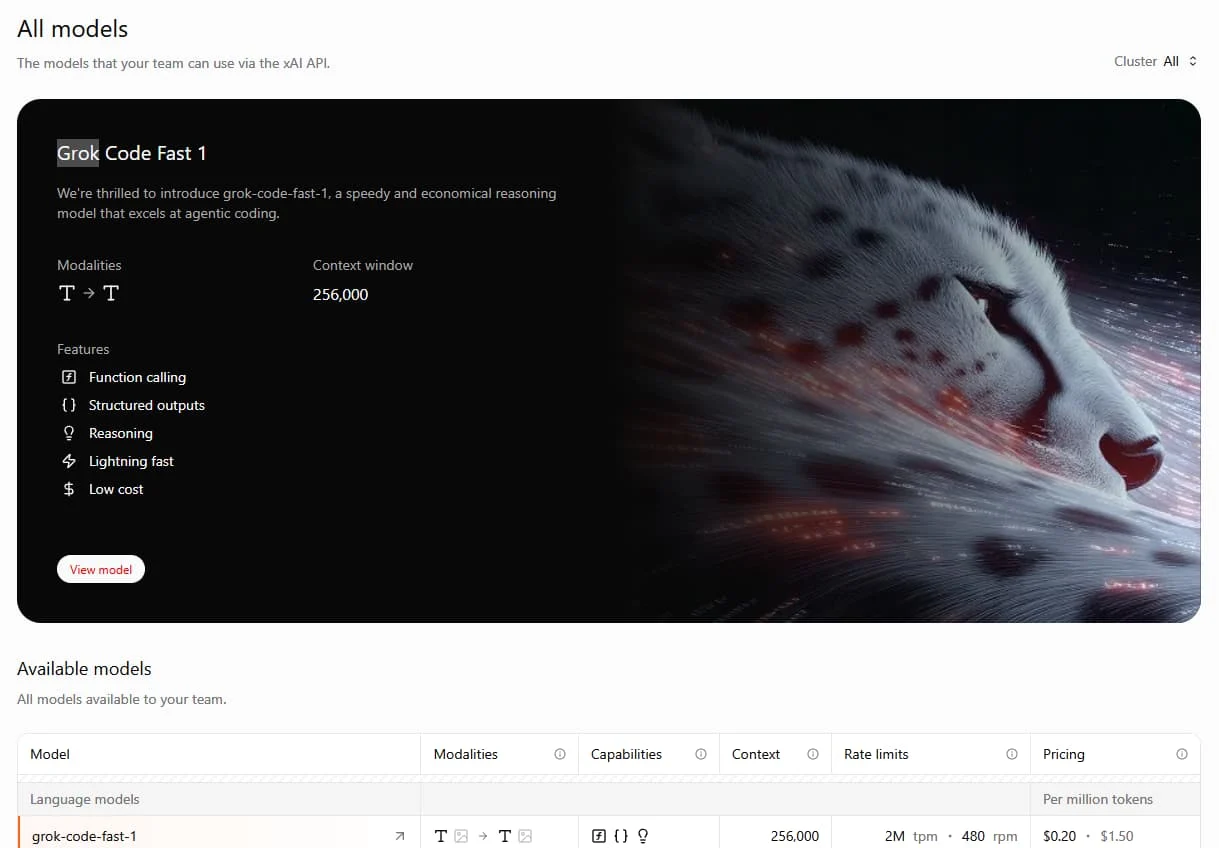The height and width of the screenshot is (848, 1219).
Task: Click the Capabilities column header label
Action: [626, 754]
